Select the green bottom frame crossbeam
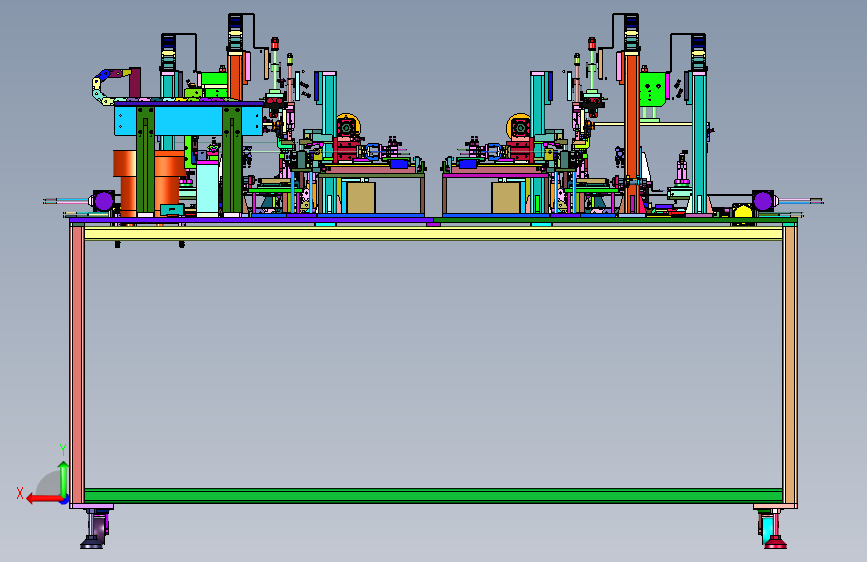Viewport: 867px width, 562px height. point(434,496)
